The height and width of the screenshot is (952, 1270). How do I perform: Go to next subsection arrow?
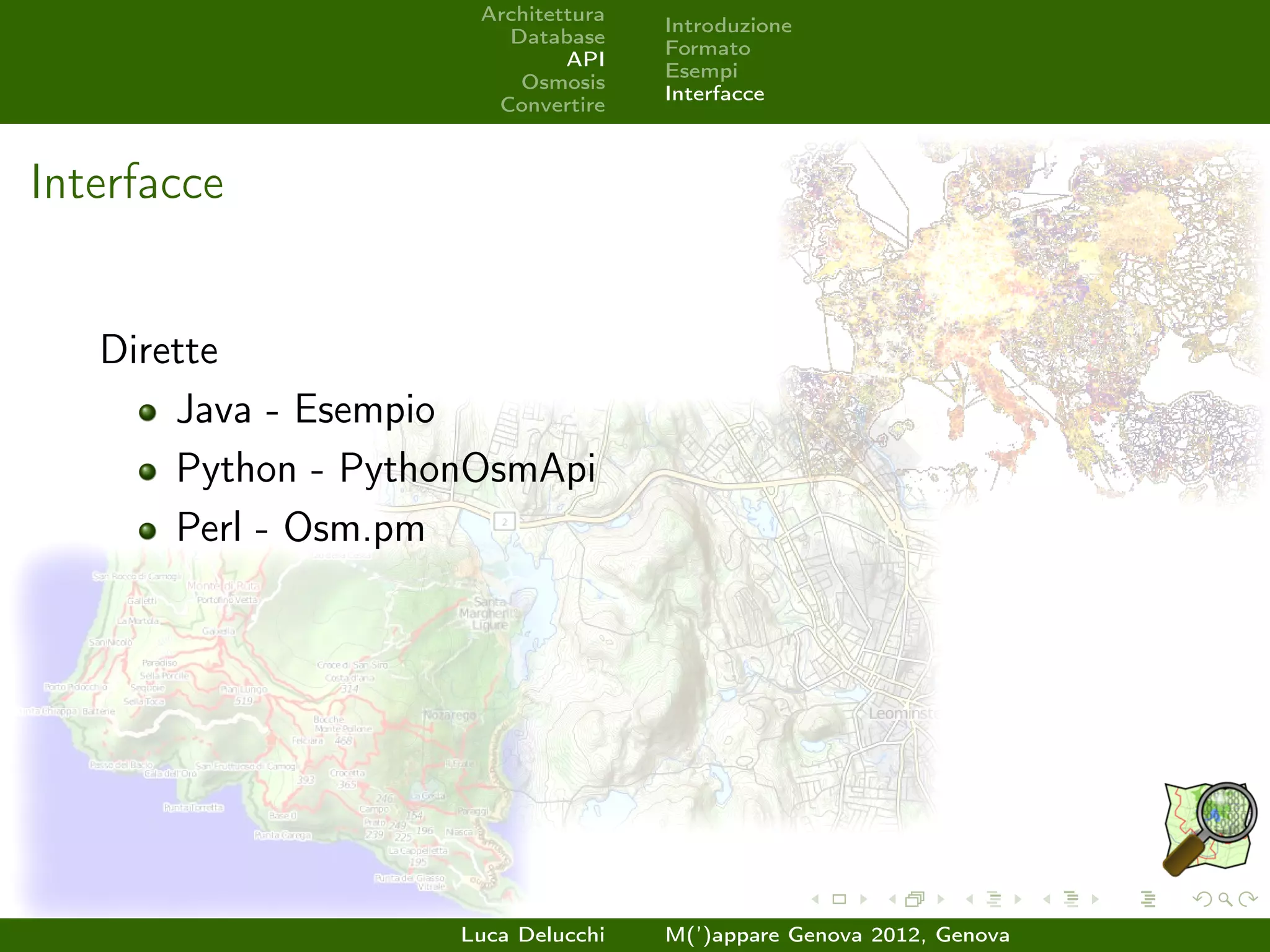point(1018,899)
